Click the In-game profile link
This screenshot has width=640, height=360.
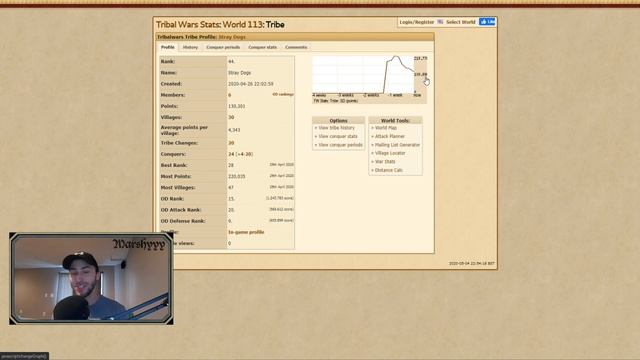point(246,232)
